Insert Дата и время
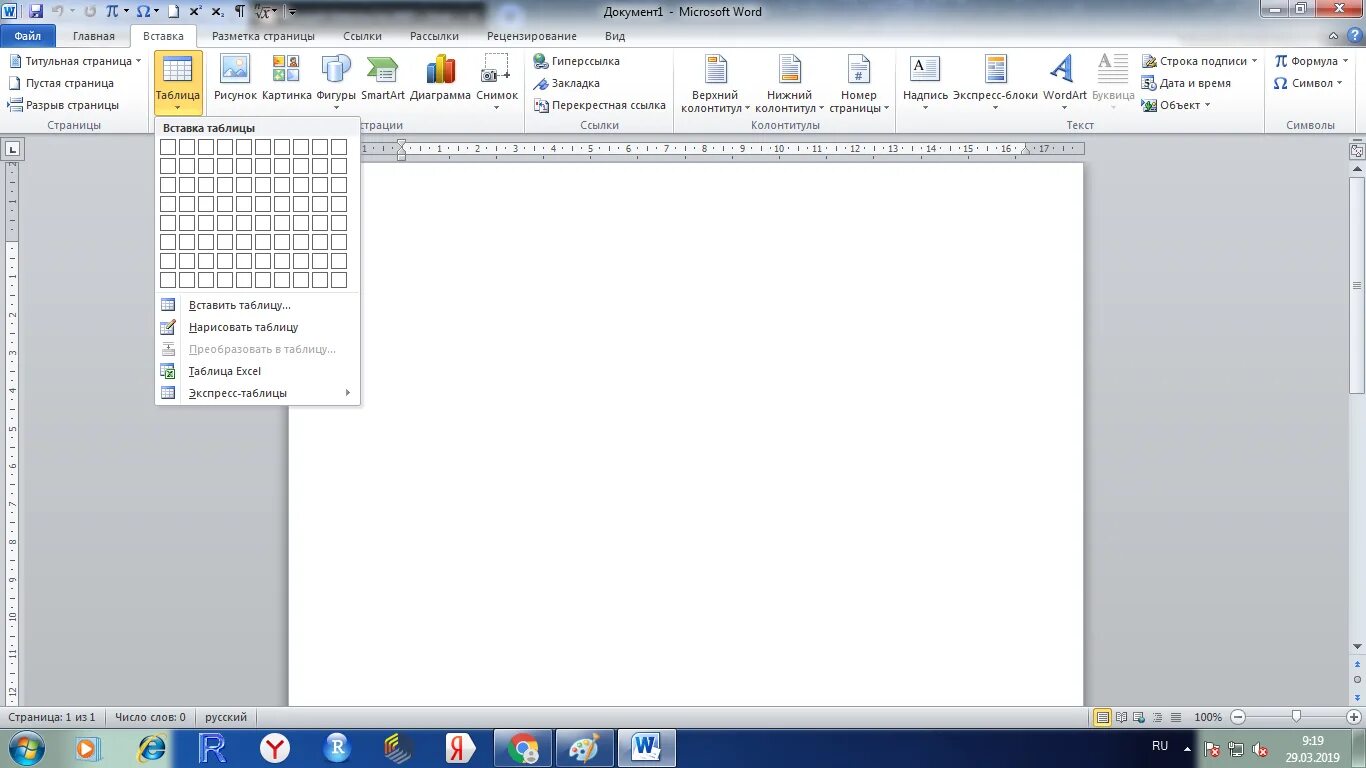Screen dimensions: 1366x768 pos(1187,83)
